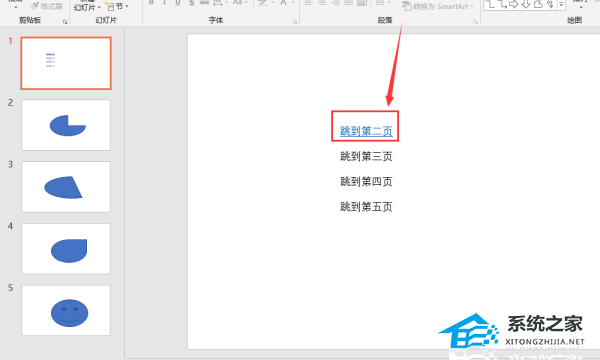The image size is (600, 360).
Task: Select the Down Arrow shape
Action: point(526,4)
